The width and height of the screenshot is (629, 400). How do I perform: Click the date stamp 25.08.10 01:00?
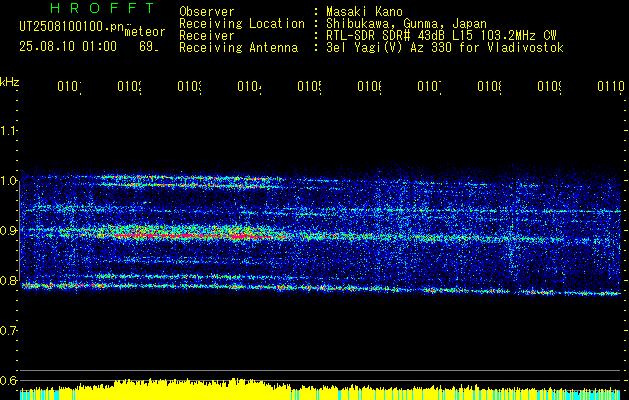[x=68, y=47]
